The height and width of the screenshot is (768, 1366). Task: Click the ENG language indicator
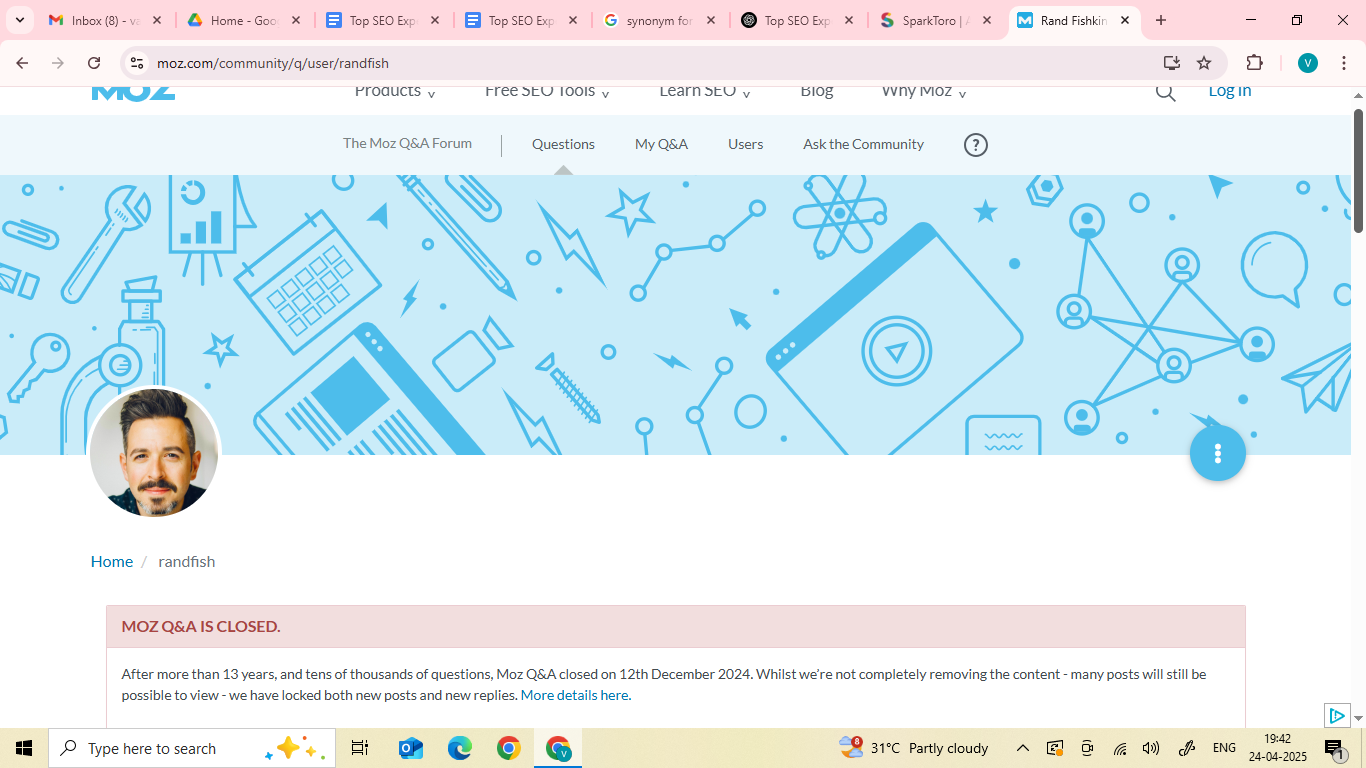[x=1224, y=748]
